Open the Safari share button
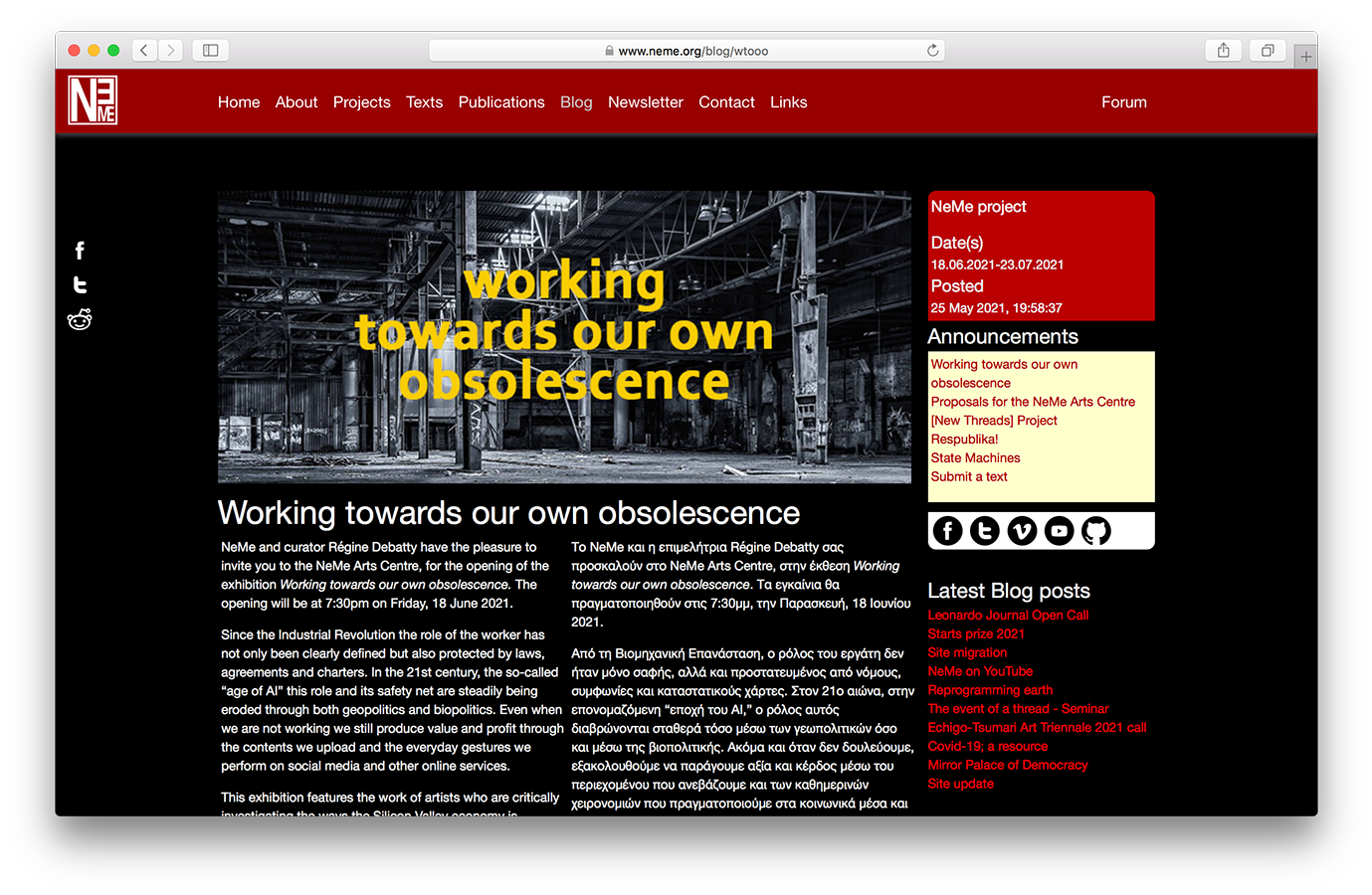 point(1224,50)
